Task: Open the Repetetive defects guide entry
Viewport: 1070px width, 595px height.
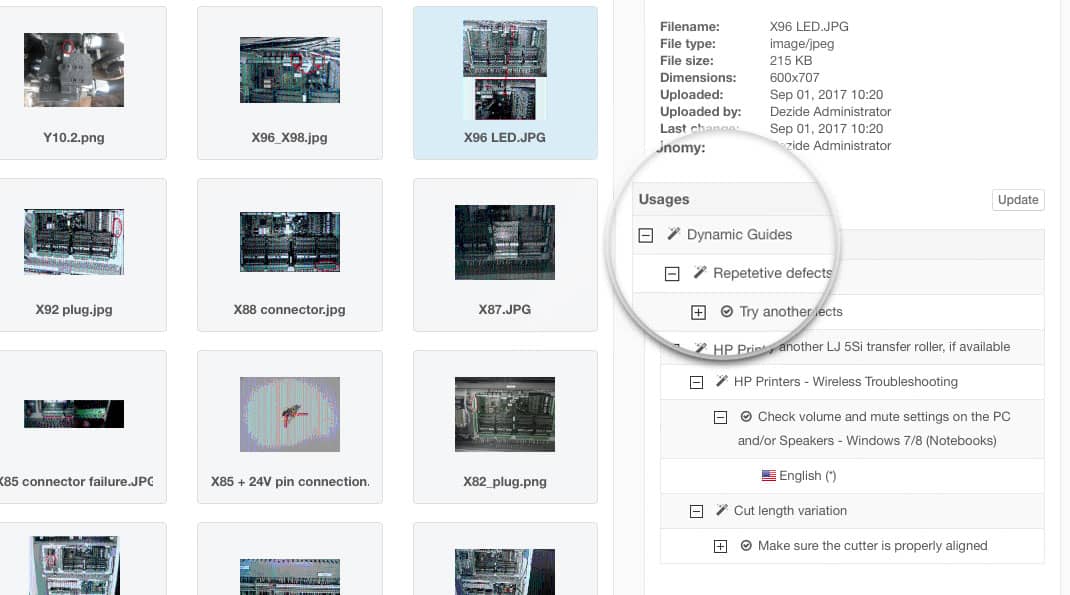Action: pyautogui.click(x=772, y=273)
